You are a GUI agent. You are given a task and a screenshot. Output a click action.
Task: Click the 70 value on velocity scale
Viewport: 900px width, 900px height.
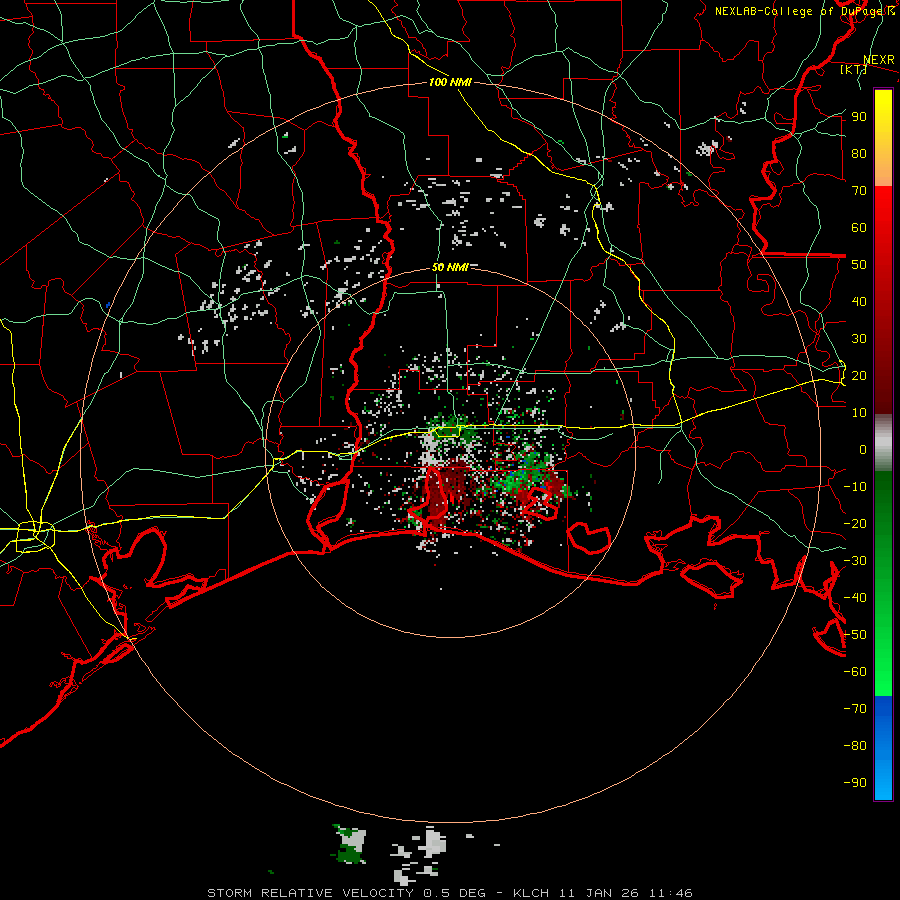point(859,191)
